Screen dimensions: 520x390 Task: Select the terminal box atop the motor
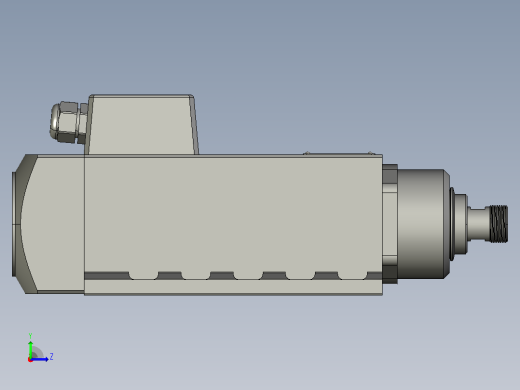142,125
